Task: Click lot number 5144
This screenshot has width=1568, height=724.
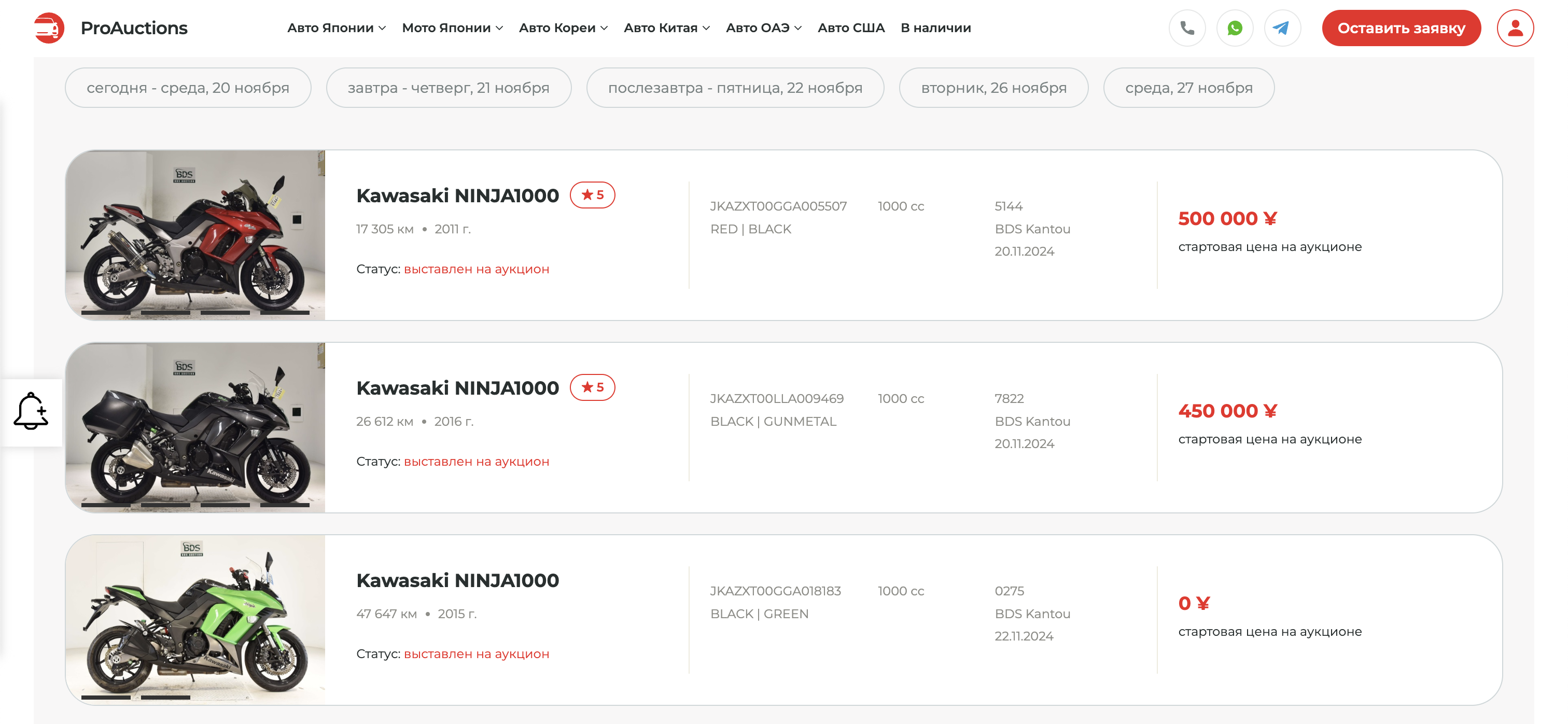Action: tap(1008, 206)
